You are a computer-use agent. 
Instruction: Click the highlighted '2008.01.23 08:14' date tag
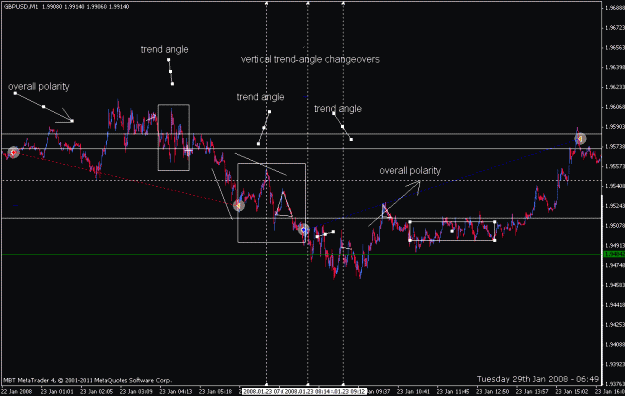pos(308,392)
